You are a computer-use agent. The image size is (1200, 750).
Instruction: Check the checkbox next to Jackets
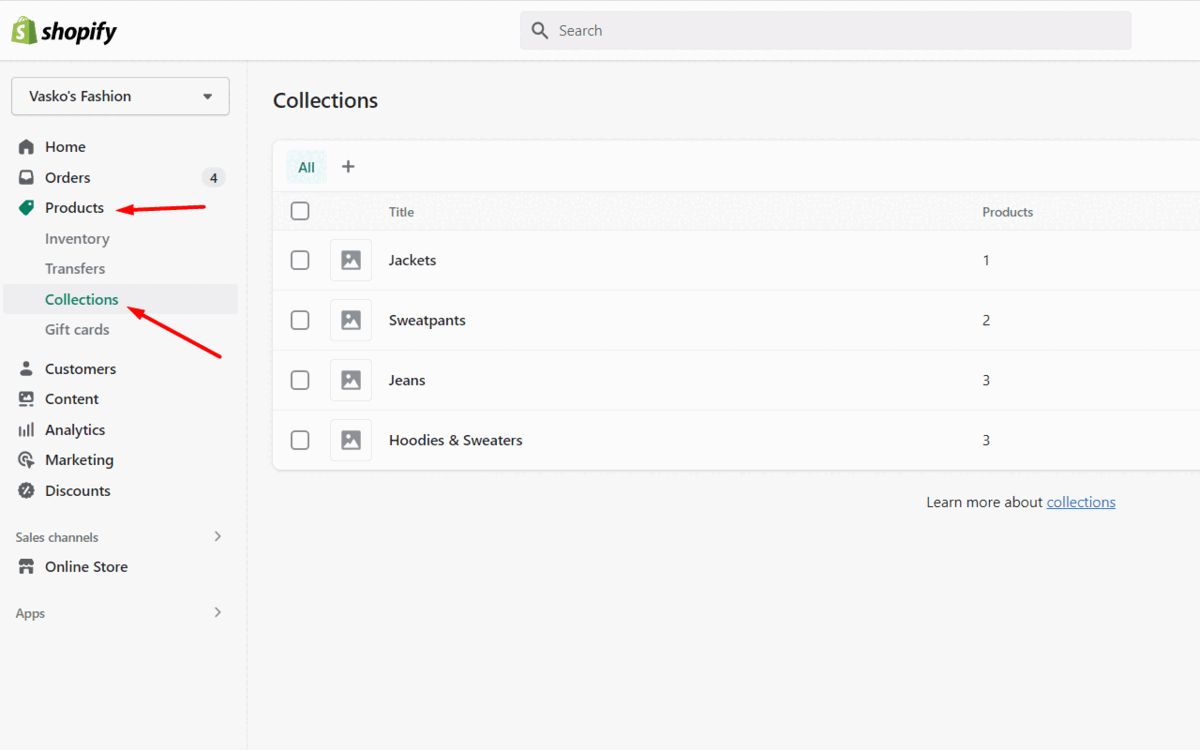pyautogui.click(x=300, y=260)
